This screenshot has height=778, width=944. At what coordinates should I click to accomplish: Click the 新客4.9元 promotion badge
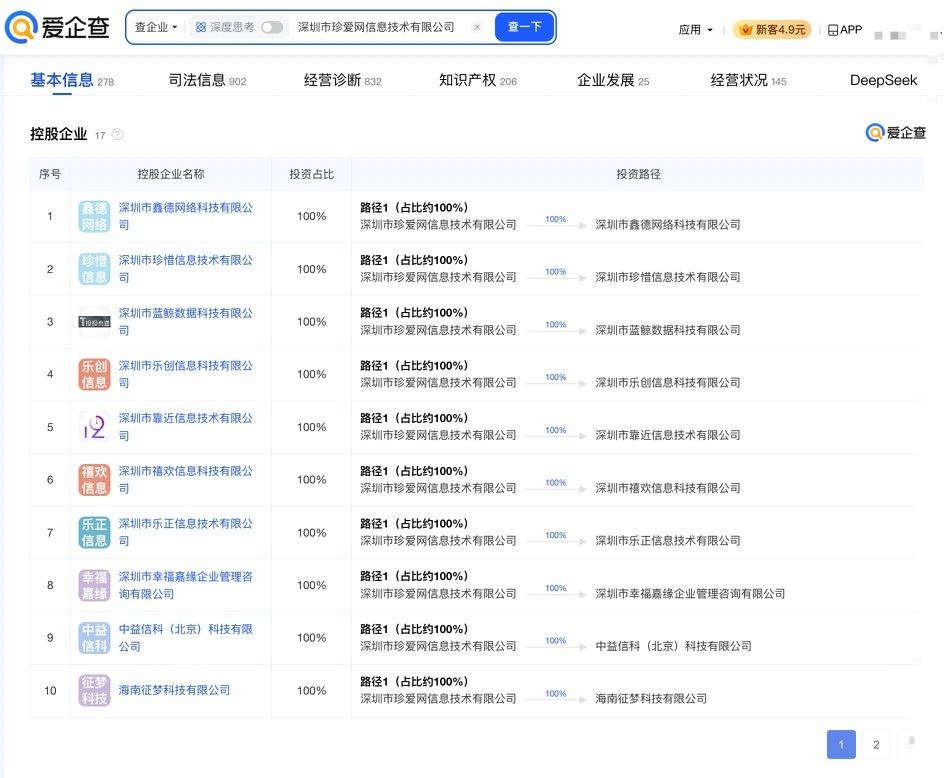(772, 30)
